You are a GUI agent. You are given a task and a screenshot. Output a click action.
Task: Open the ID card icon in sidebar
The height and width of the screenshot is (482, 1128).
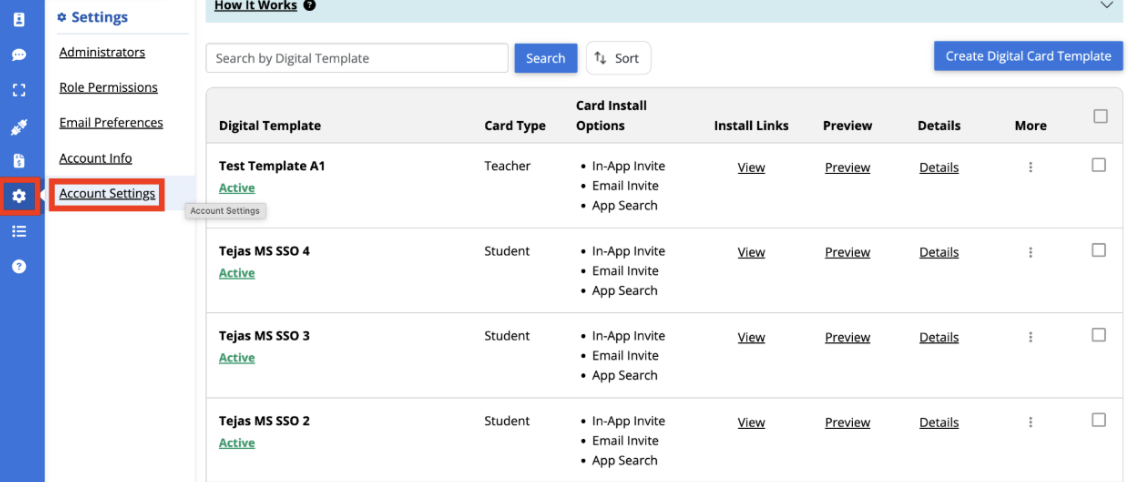tap(19, 19)
